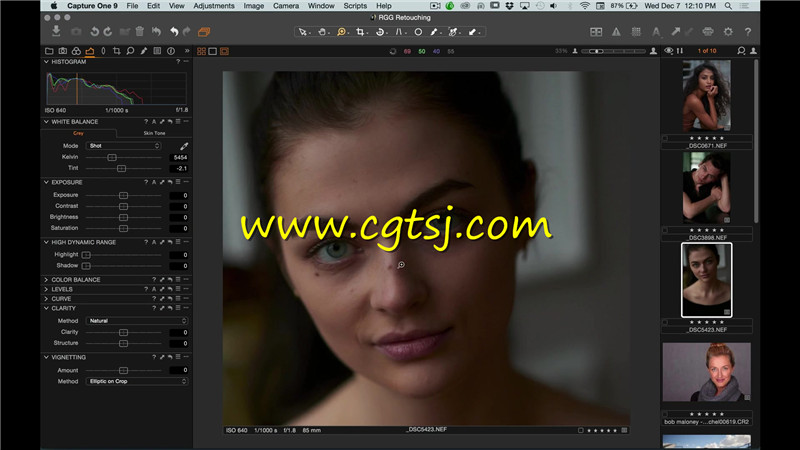This screenshot has height=450, width=800.
Task: Click the thumbnail size slider handle
Action: 596,51
